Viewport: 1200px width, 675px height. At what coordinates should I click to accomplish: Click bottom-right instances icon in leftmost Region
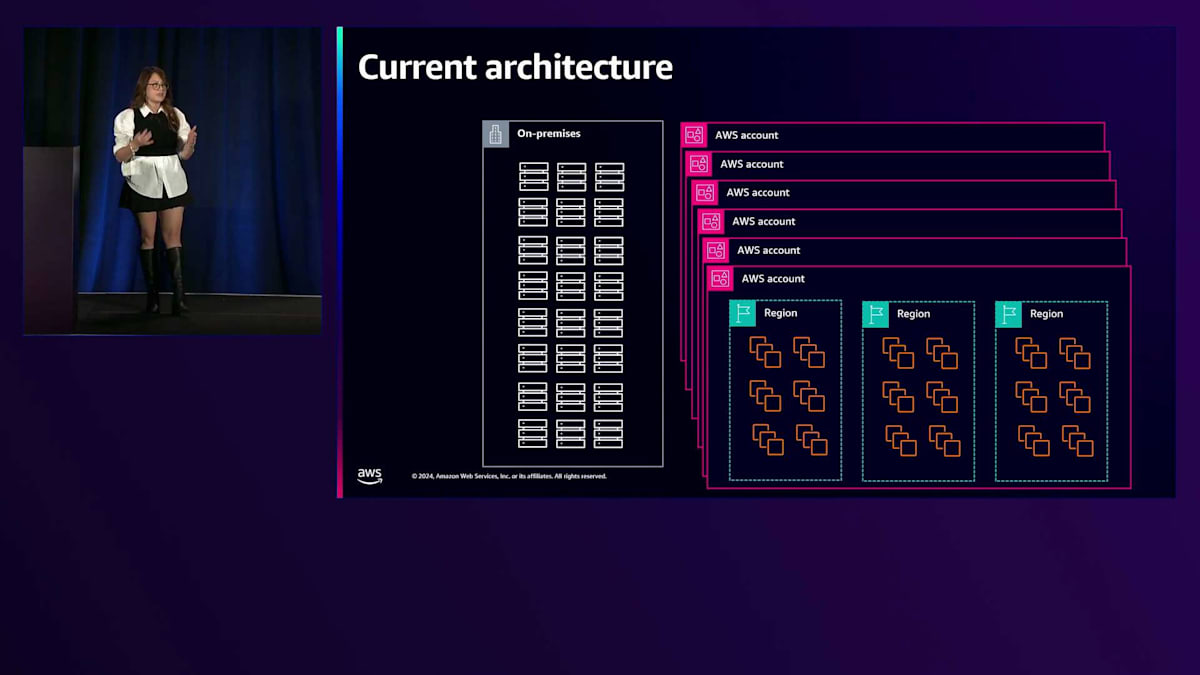tap(811, 440)
